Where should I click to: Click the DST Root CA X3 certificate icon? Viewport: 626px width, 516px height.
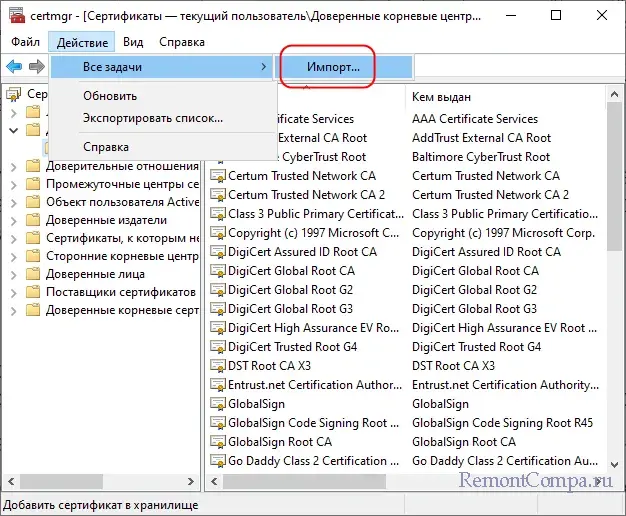click(218, 366)
